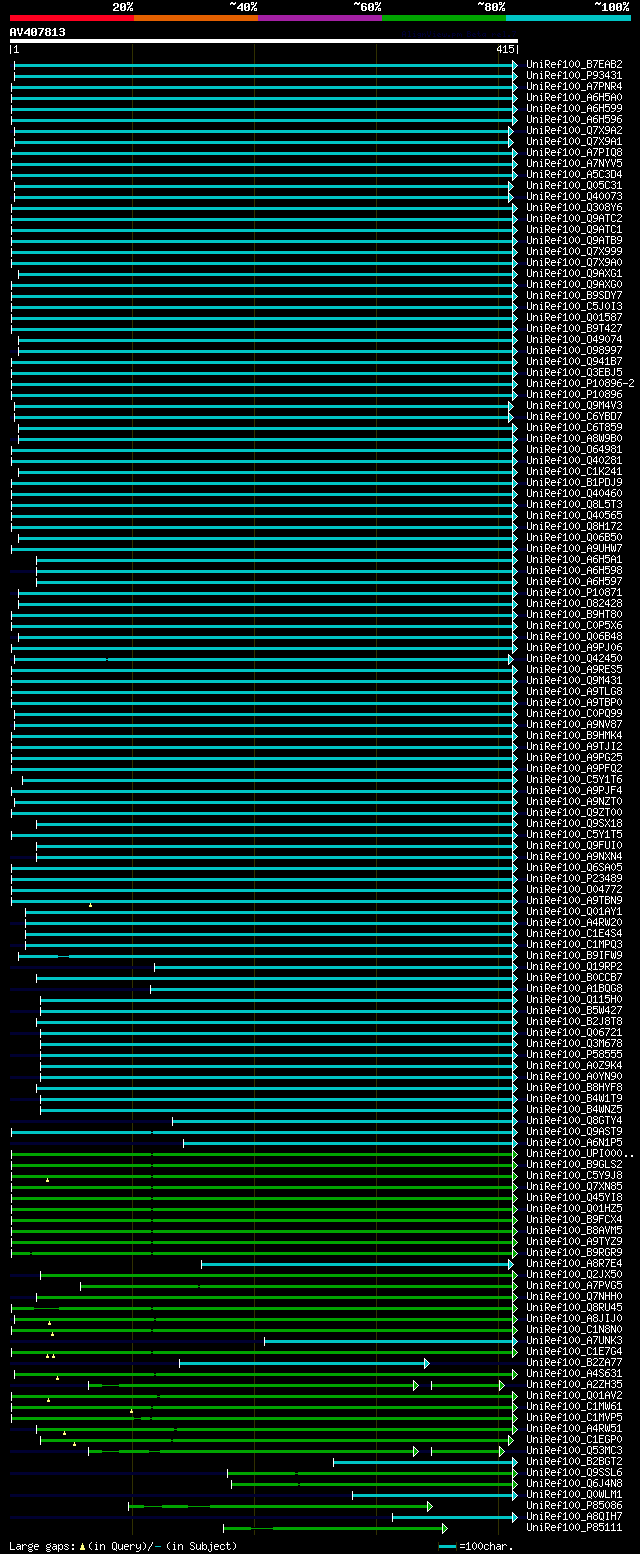Select label UniRef100_Q9AXG1
This screenshot has height=1554, width=640.
coord(574,273)
